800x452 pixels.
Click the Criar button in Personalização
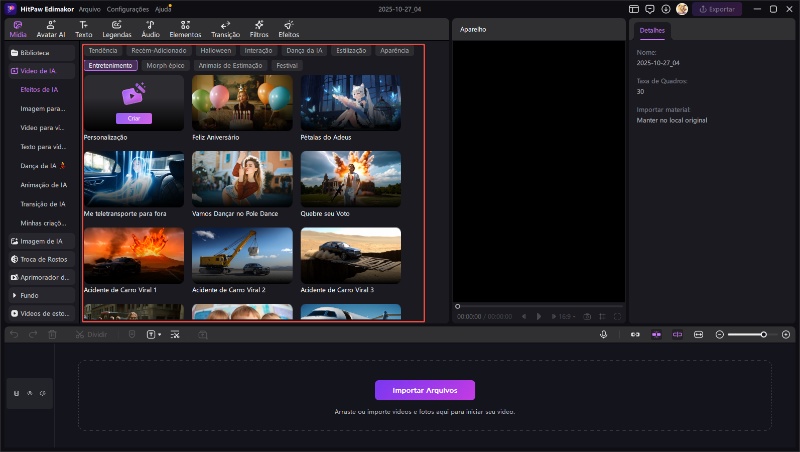[x=133, y=118]
